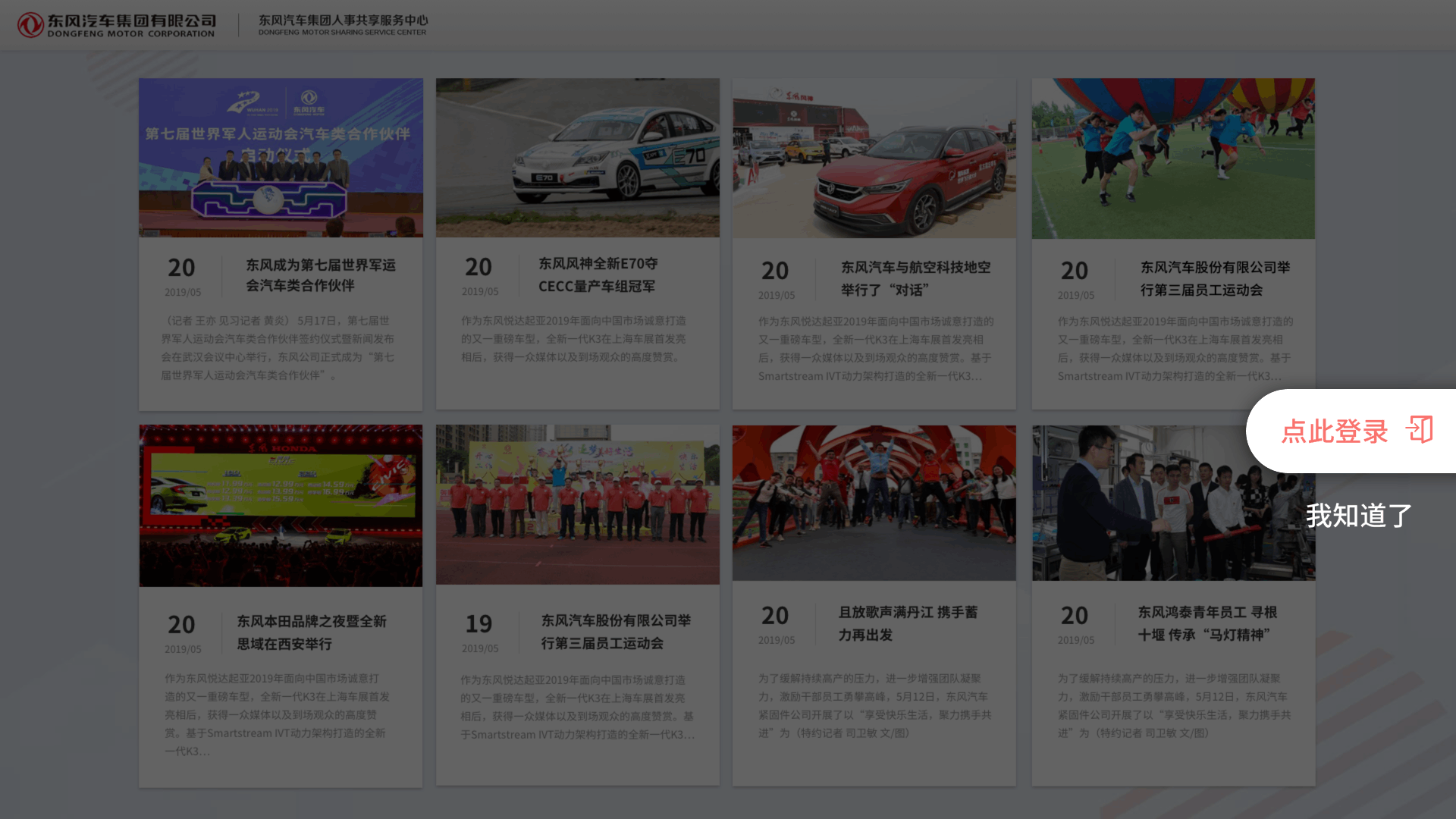Open the day-19 article 东风汽车股份有限公司举行第三届员工运动会
The height and width of the screenshot is (819, 1456).
616,632
